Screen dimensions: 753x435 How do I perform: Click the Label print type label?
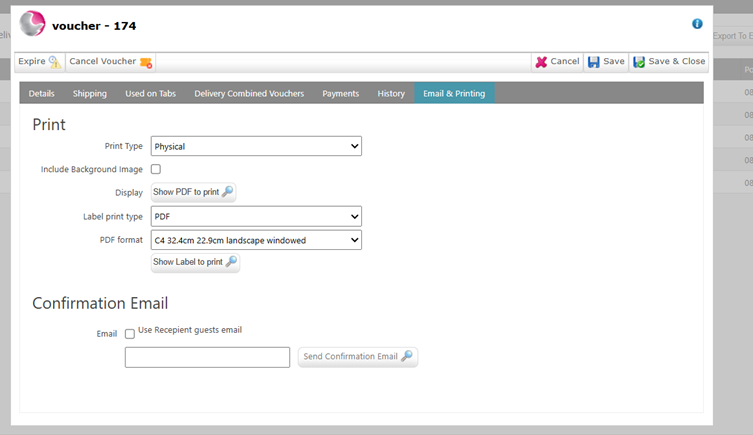[x=113, y=217]
